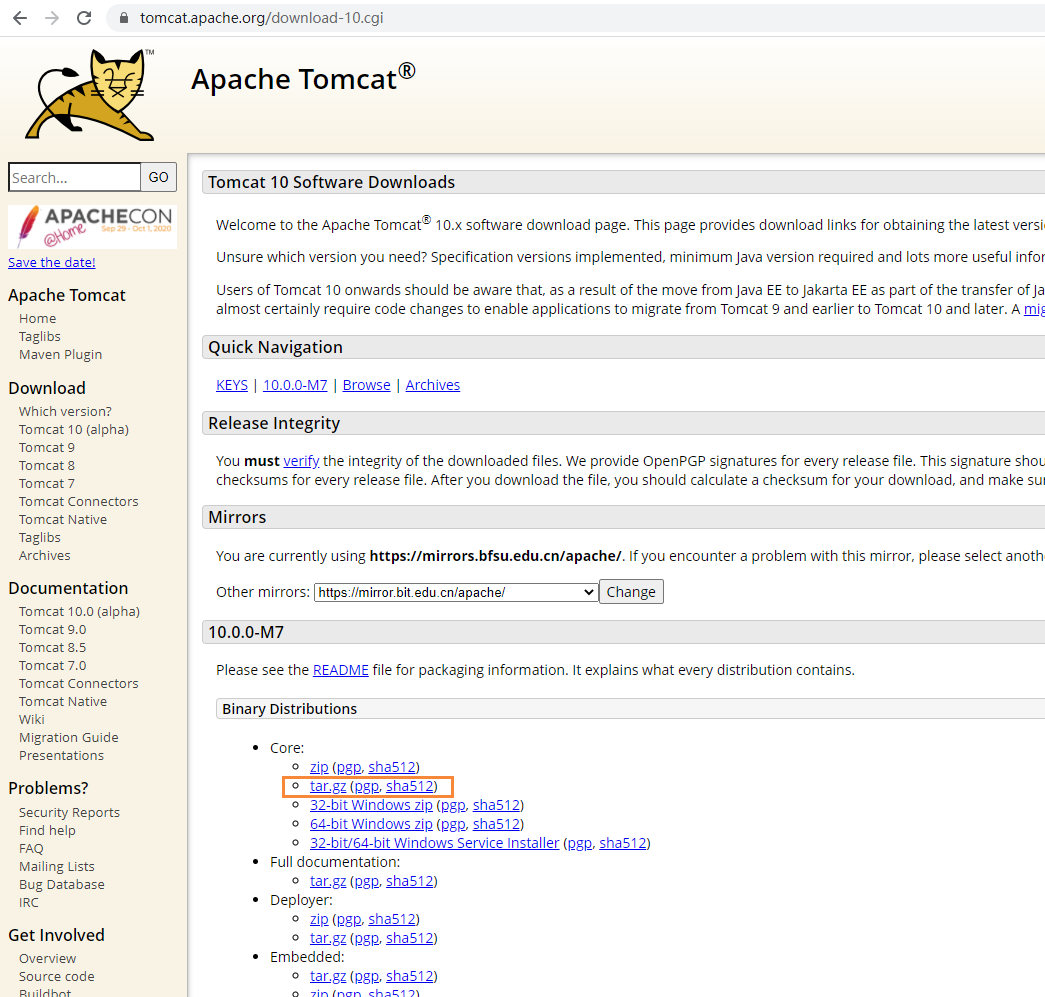This screenshot has height=997, width=1045.
Task: Open Presentations sidebar item
Action: pos(61,755)
